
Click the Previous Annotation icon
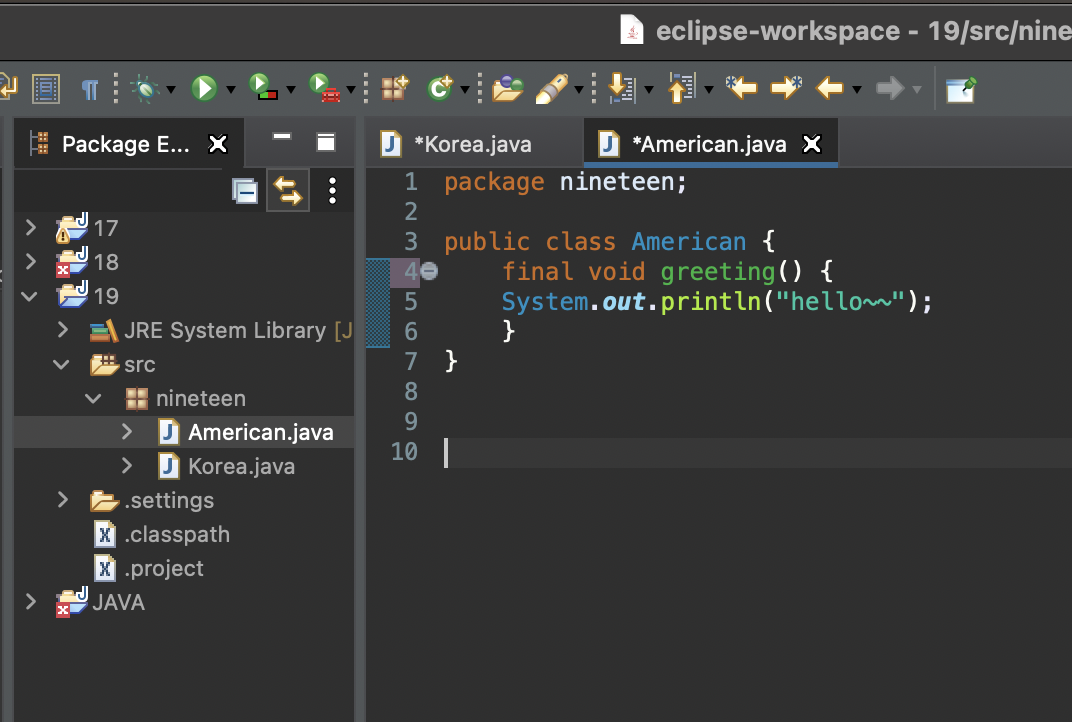pyautogui.click(x=682, y=88)
